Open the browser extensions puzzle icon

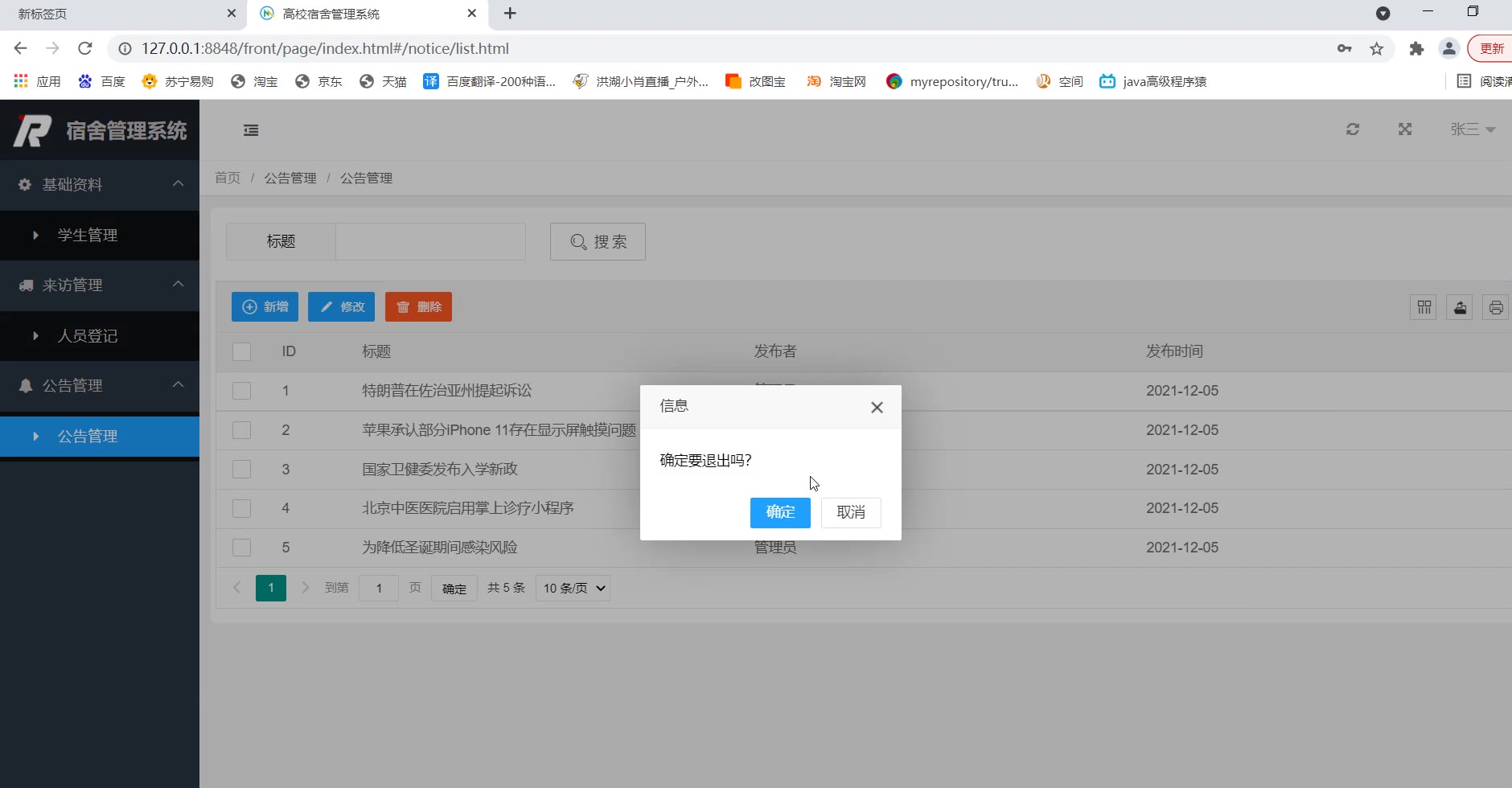click(1416, 49)
